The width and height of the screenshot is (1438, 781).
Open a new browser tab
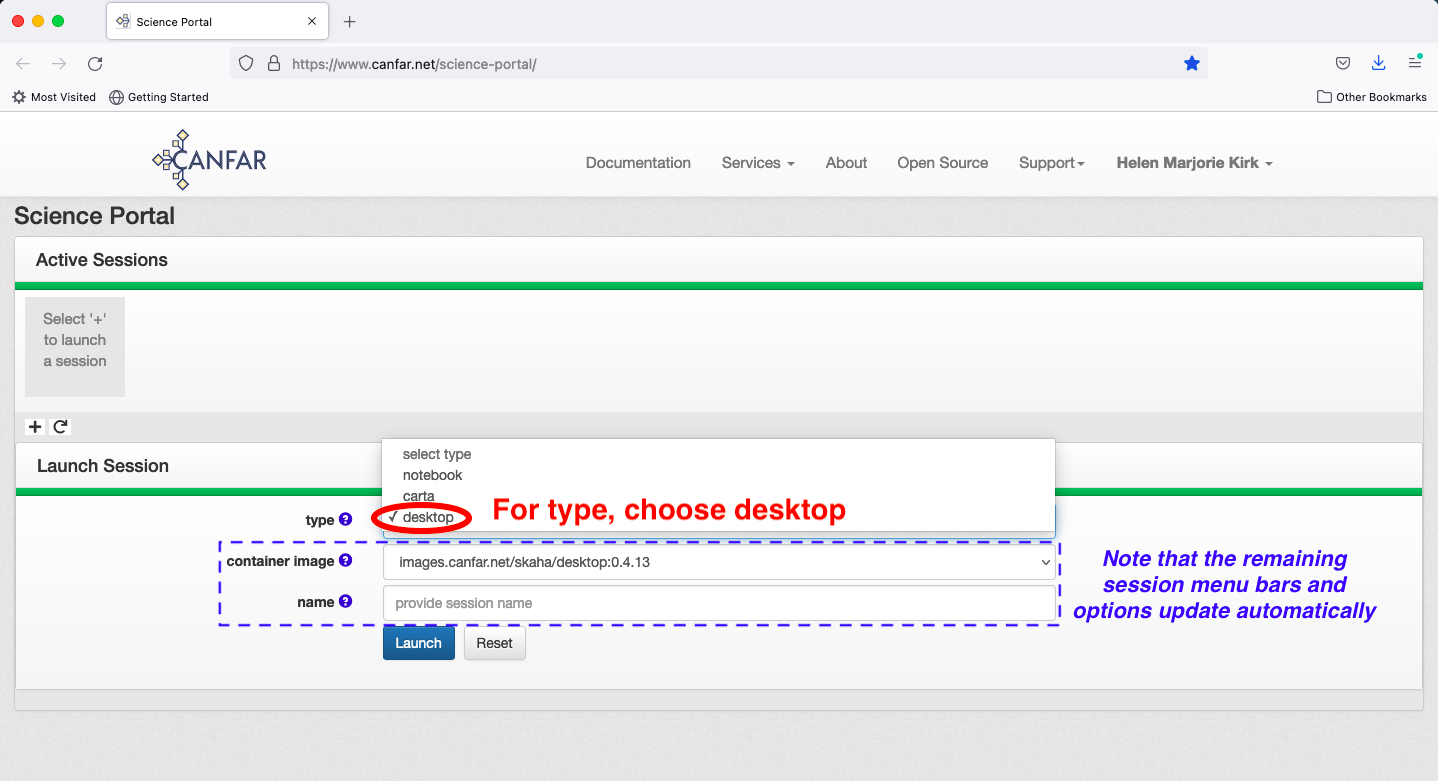coord(349,21)
